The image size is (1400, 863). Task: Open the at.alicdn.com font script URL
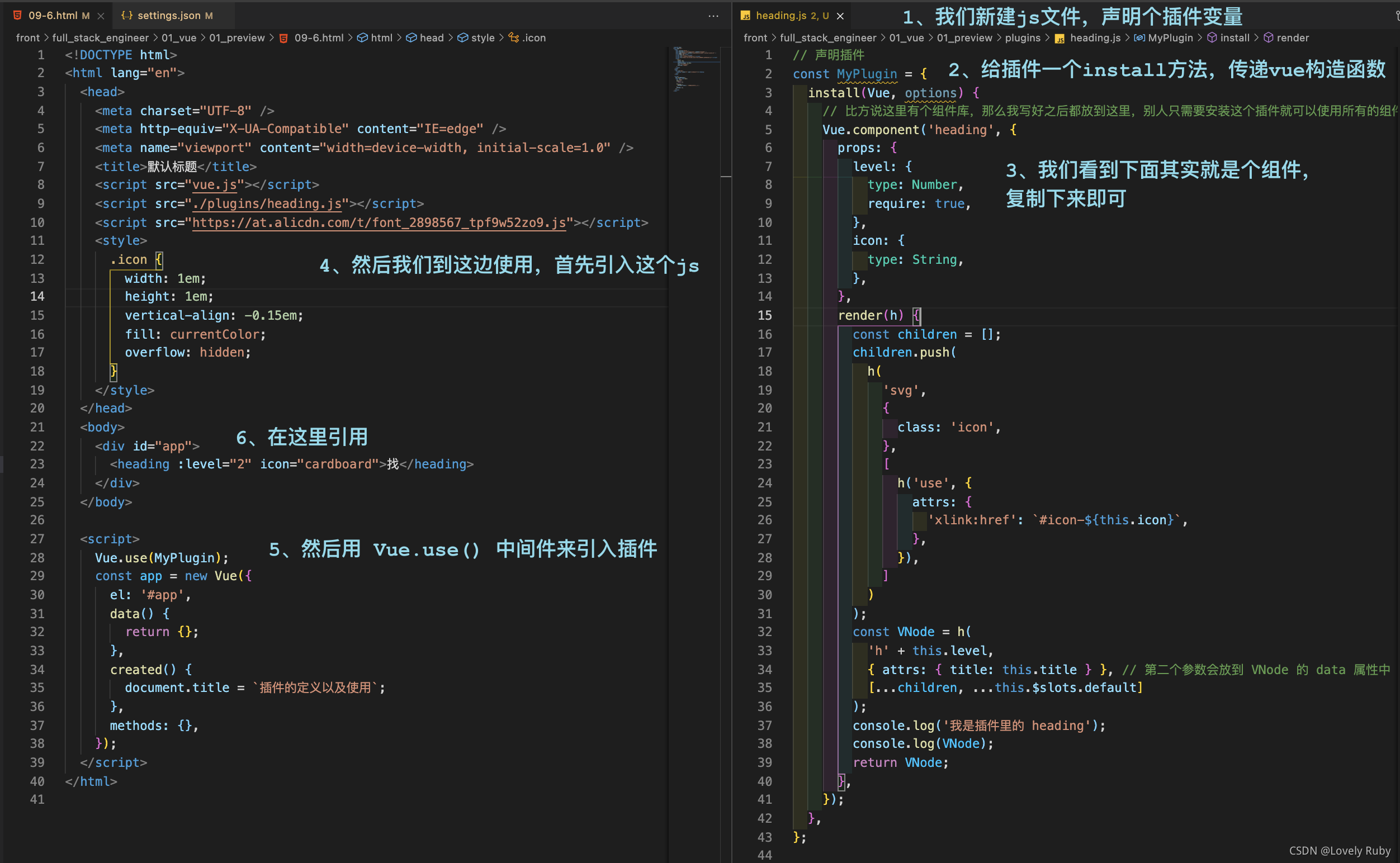click(379, 222)
